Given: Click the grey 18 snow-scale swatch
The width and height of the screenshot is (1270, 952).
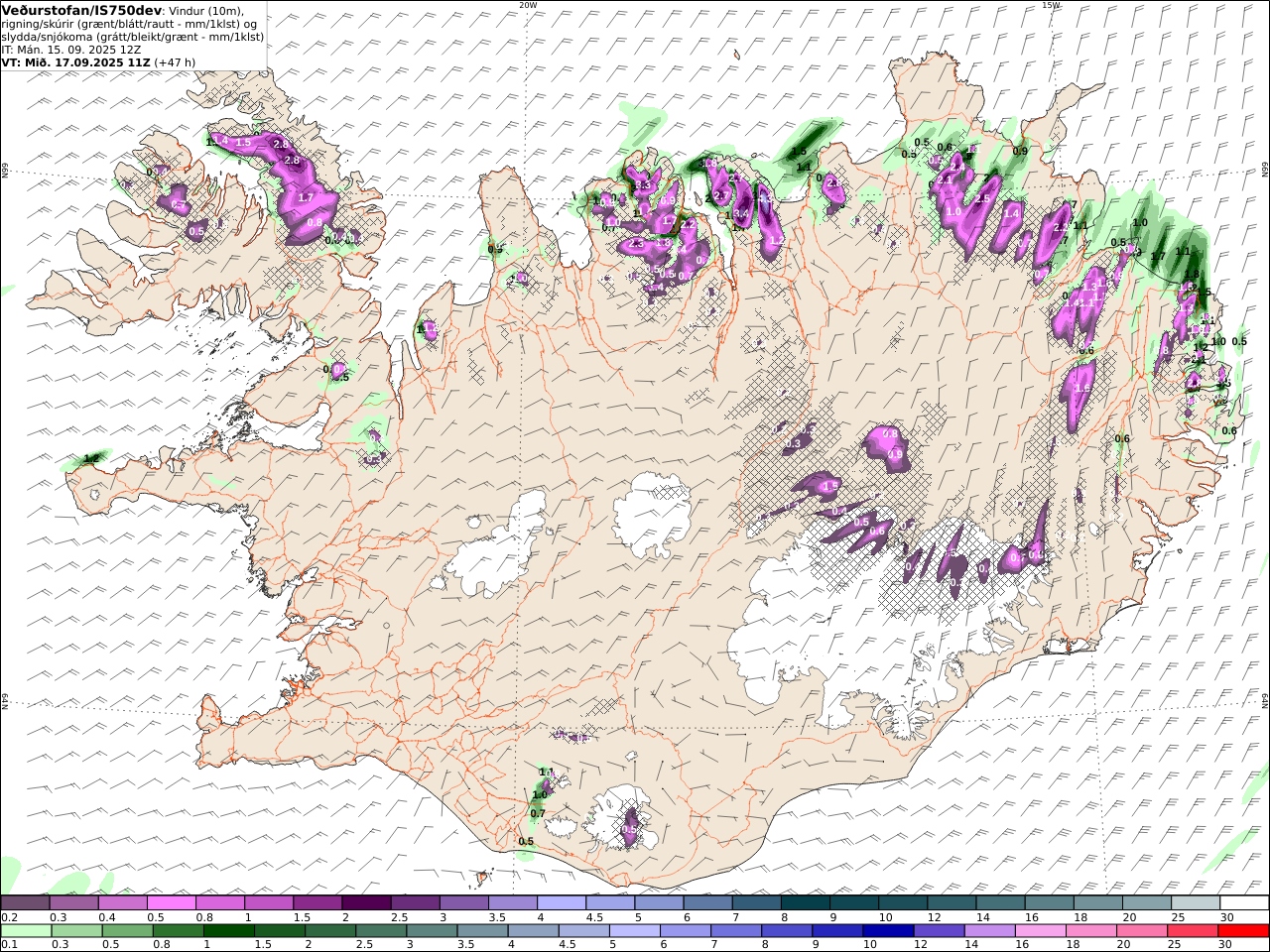Looking at the screenshot, I should tap(1097, 903).
